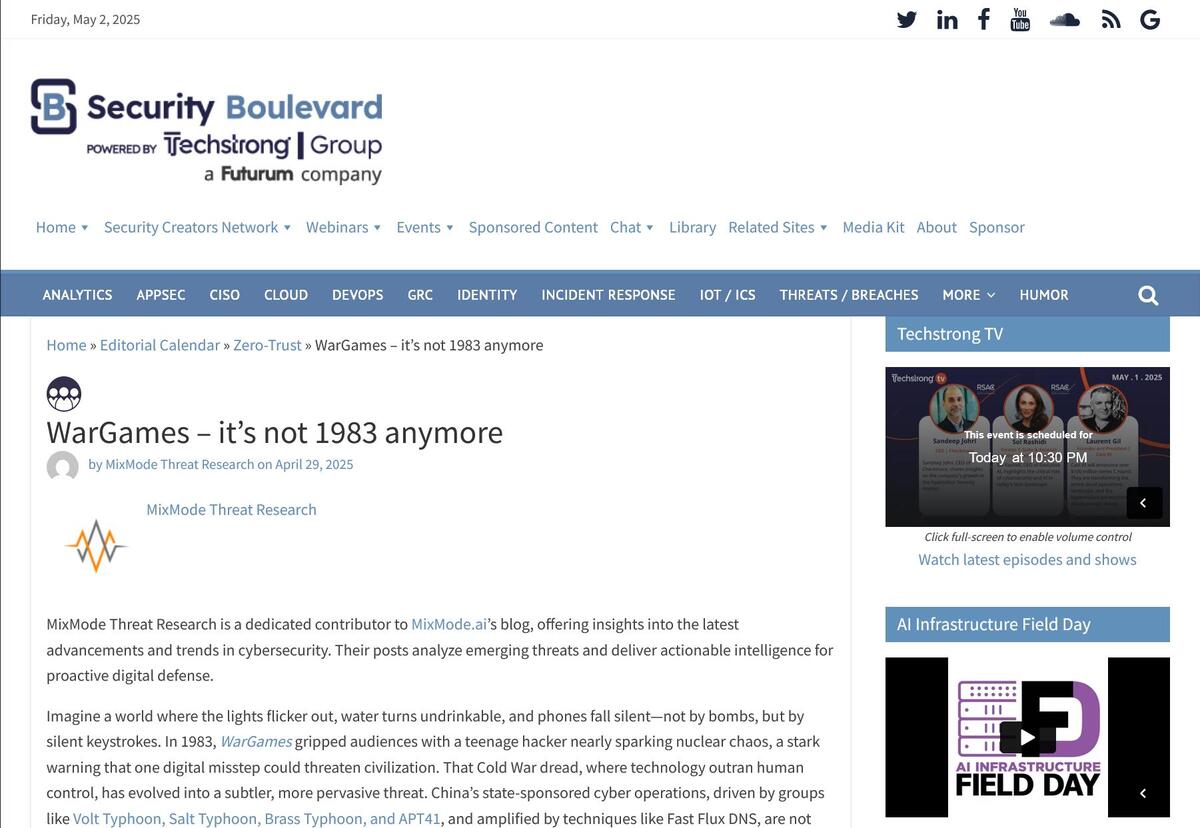Select the APPSEC category
This screenshot has height=828, width=1200.
click(x=161, y=295)
